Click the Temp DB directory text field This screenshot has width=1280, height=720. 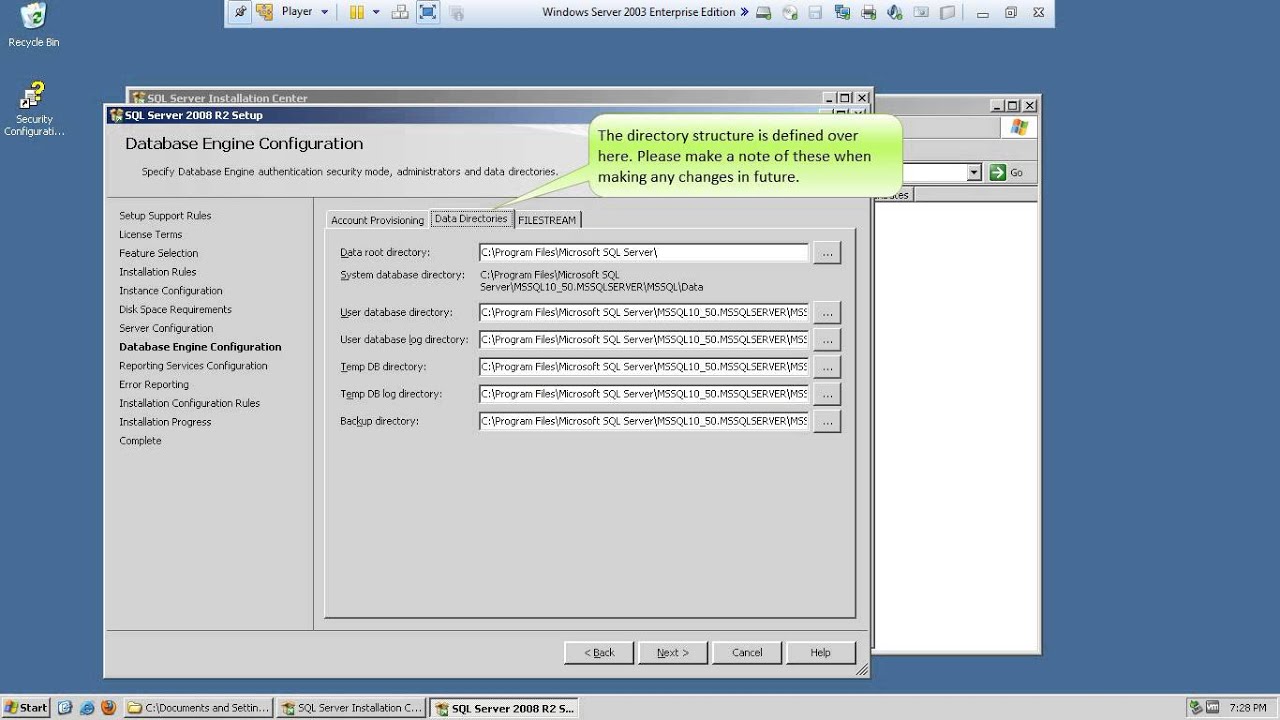click(x=643, y=367)
